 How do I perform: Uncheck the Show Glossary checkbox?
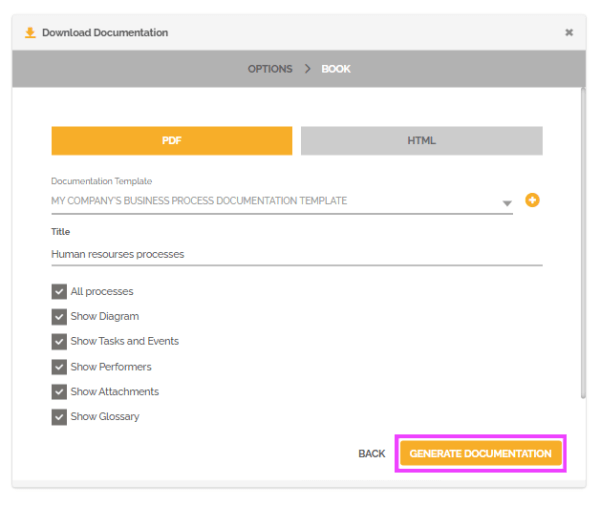(59, 417)
